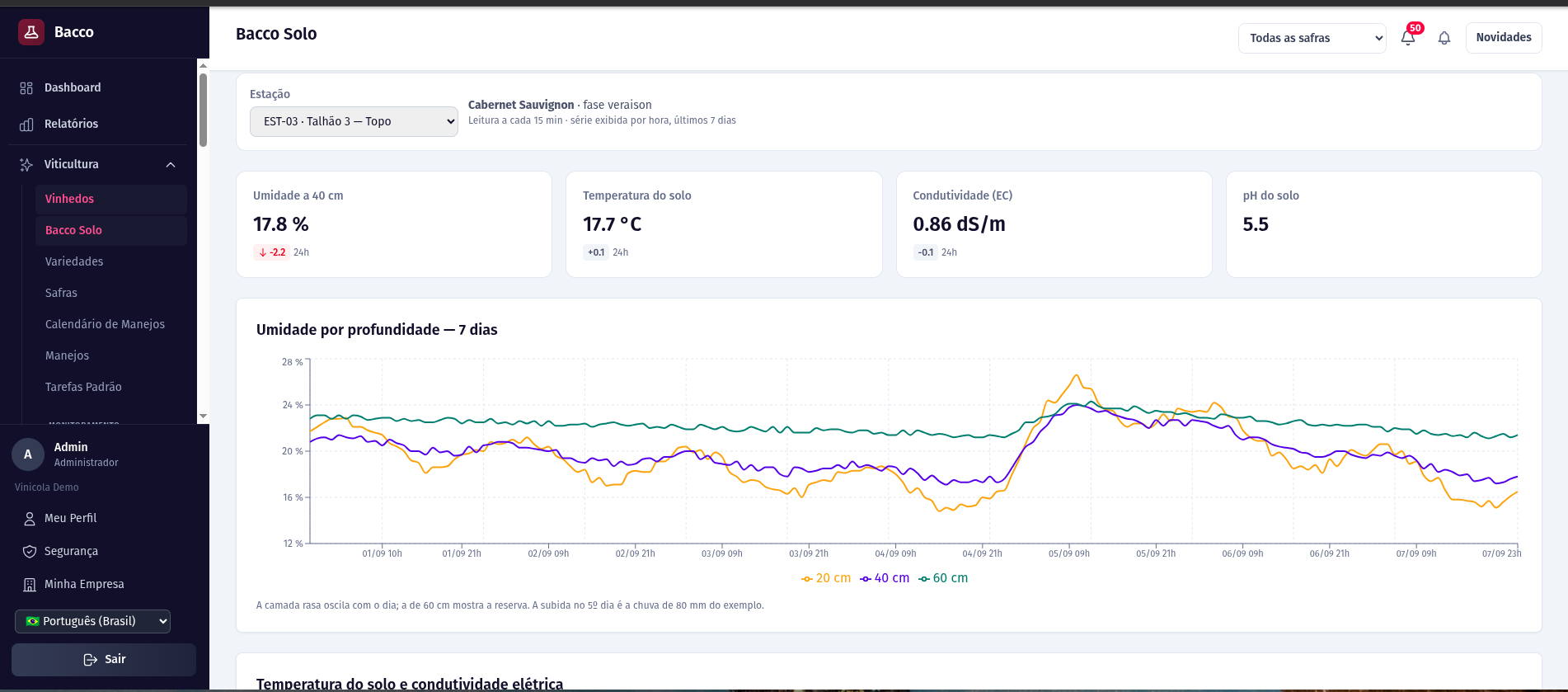Click the Bacco flask logo icon
Viewport: 1568px width, 692px height.
point(31,32)
